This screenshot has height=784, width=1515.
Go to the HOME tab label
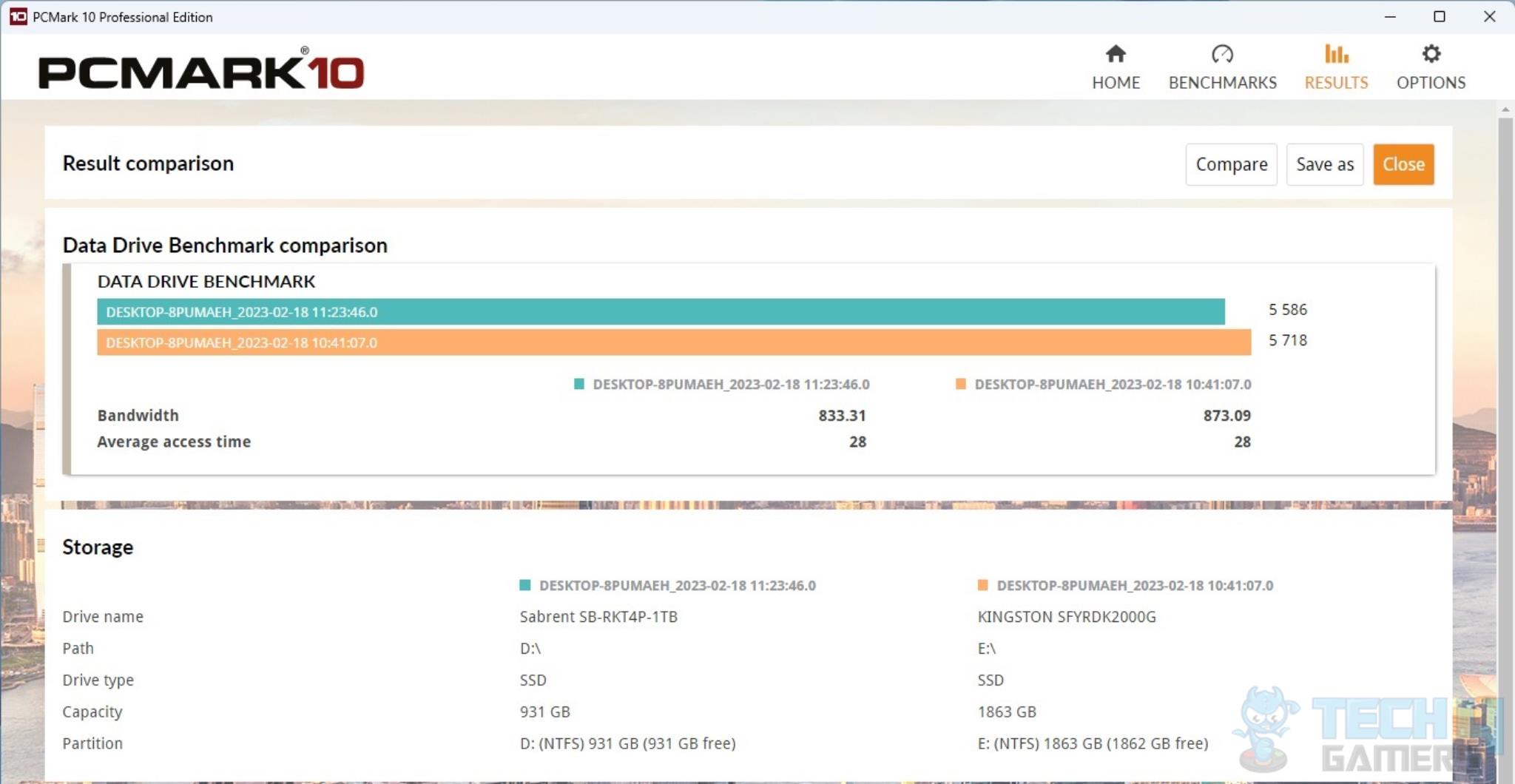(x=1116, y=83)
